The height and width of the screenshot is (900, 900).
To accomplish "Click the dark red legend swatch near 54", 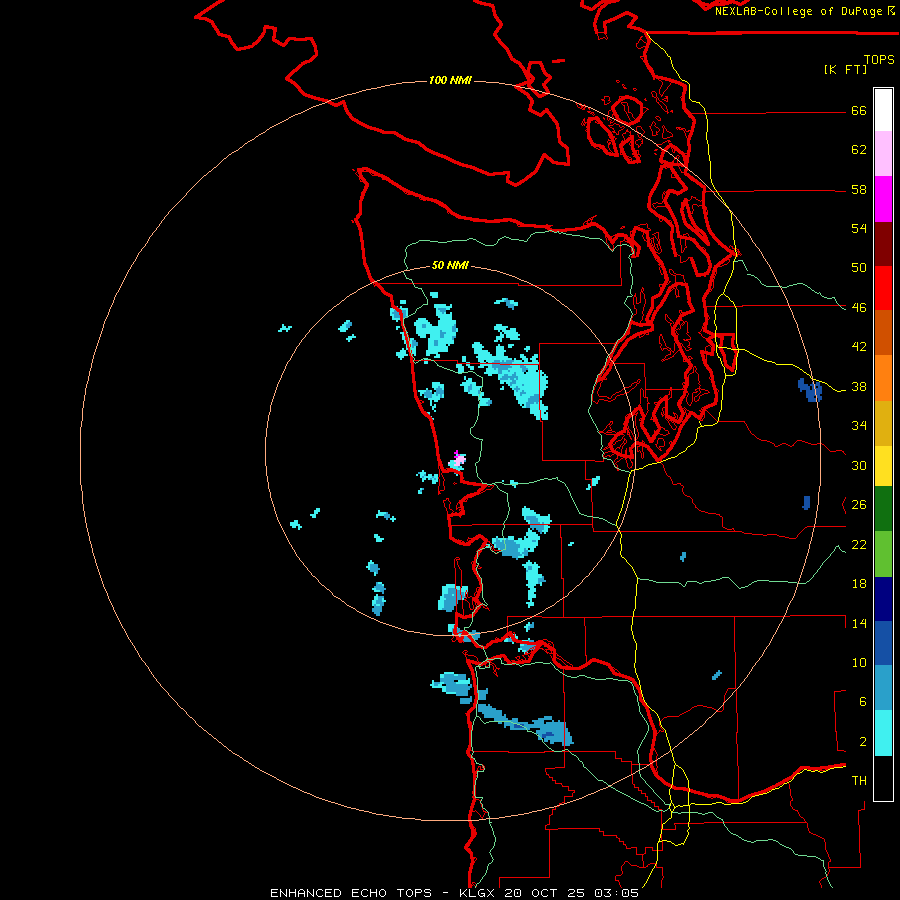I will (x=883, y=243).
